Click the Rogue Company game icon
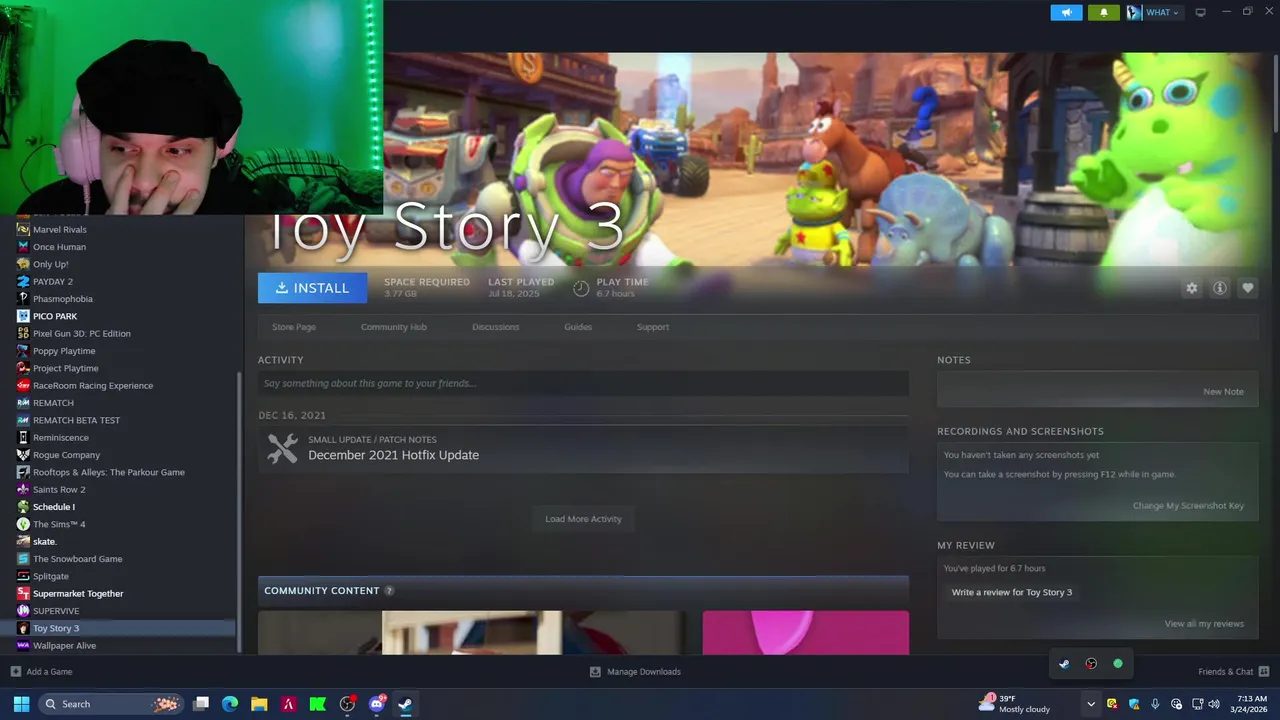 coord(23,455)
